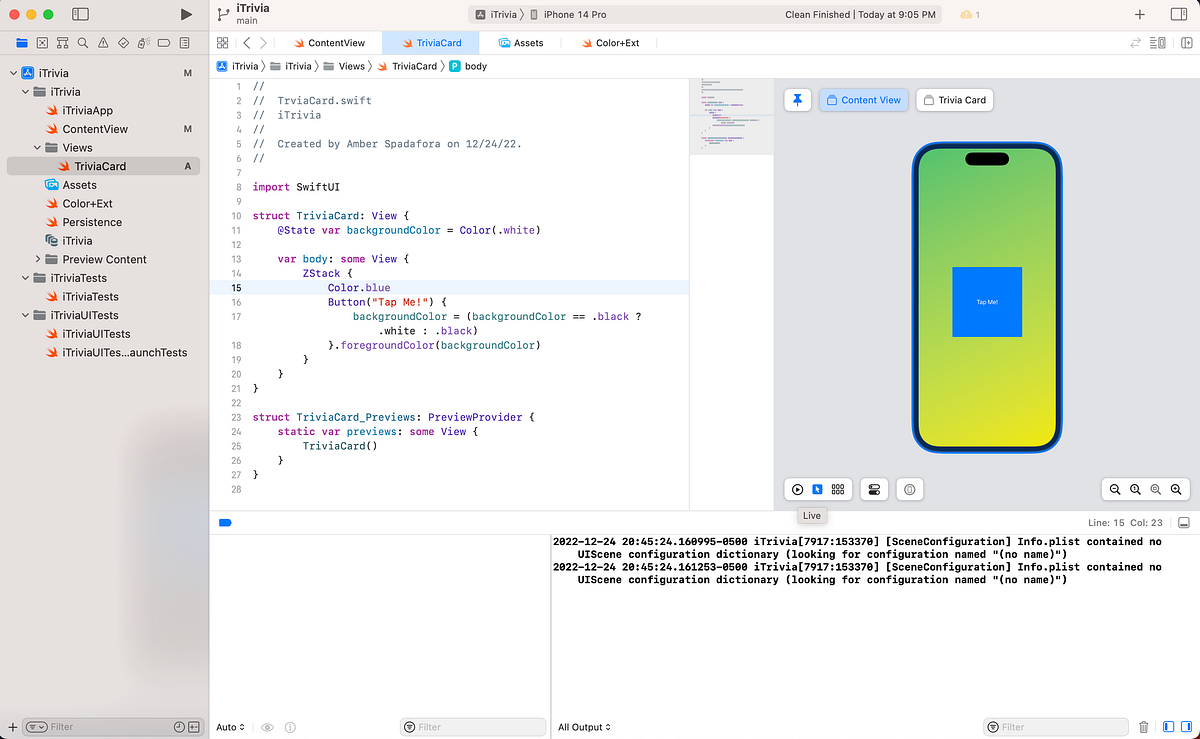1200x739 pixels.
Task: Open the All Output filter dropdown
Action: (583, 727)
